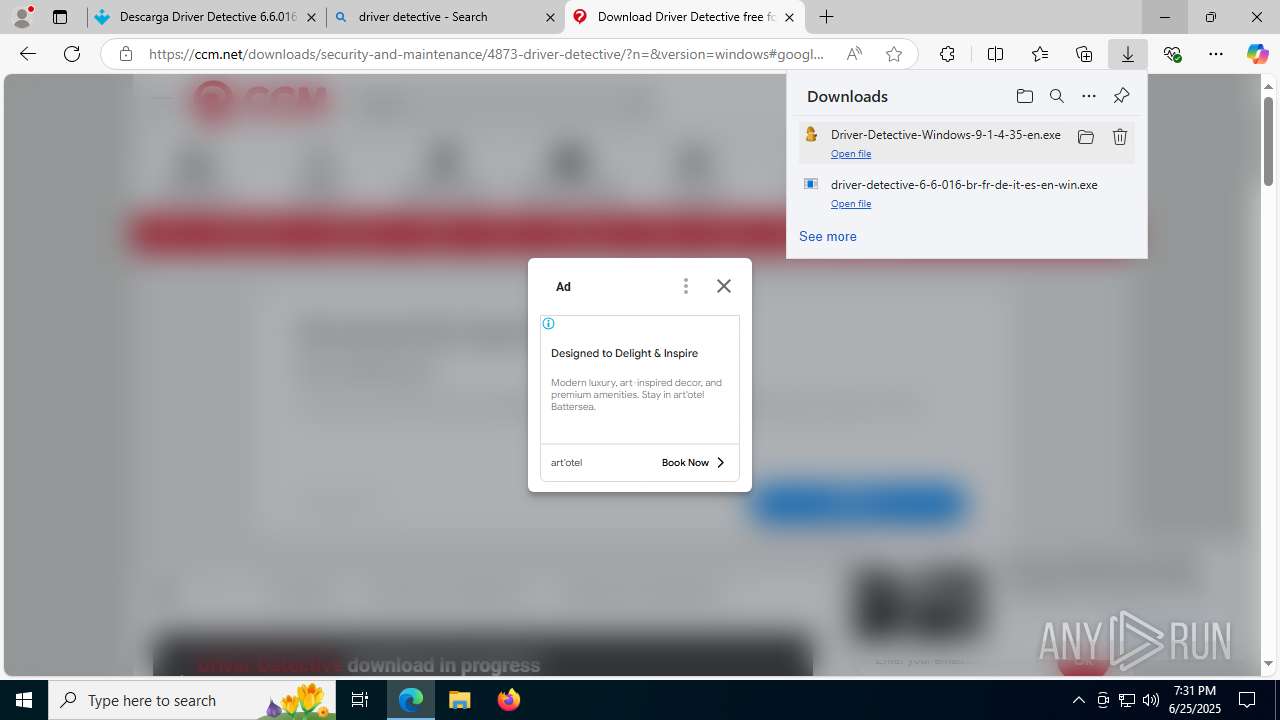This screenshot has height=720, width=1280.
Task: Show hidden system tray icons
Action: click(x=1078, y=700)
